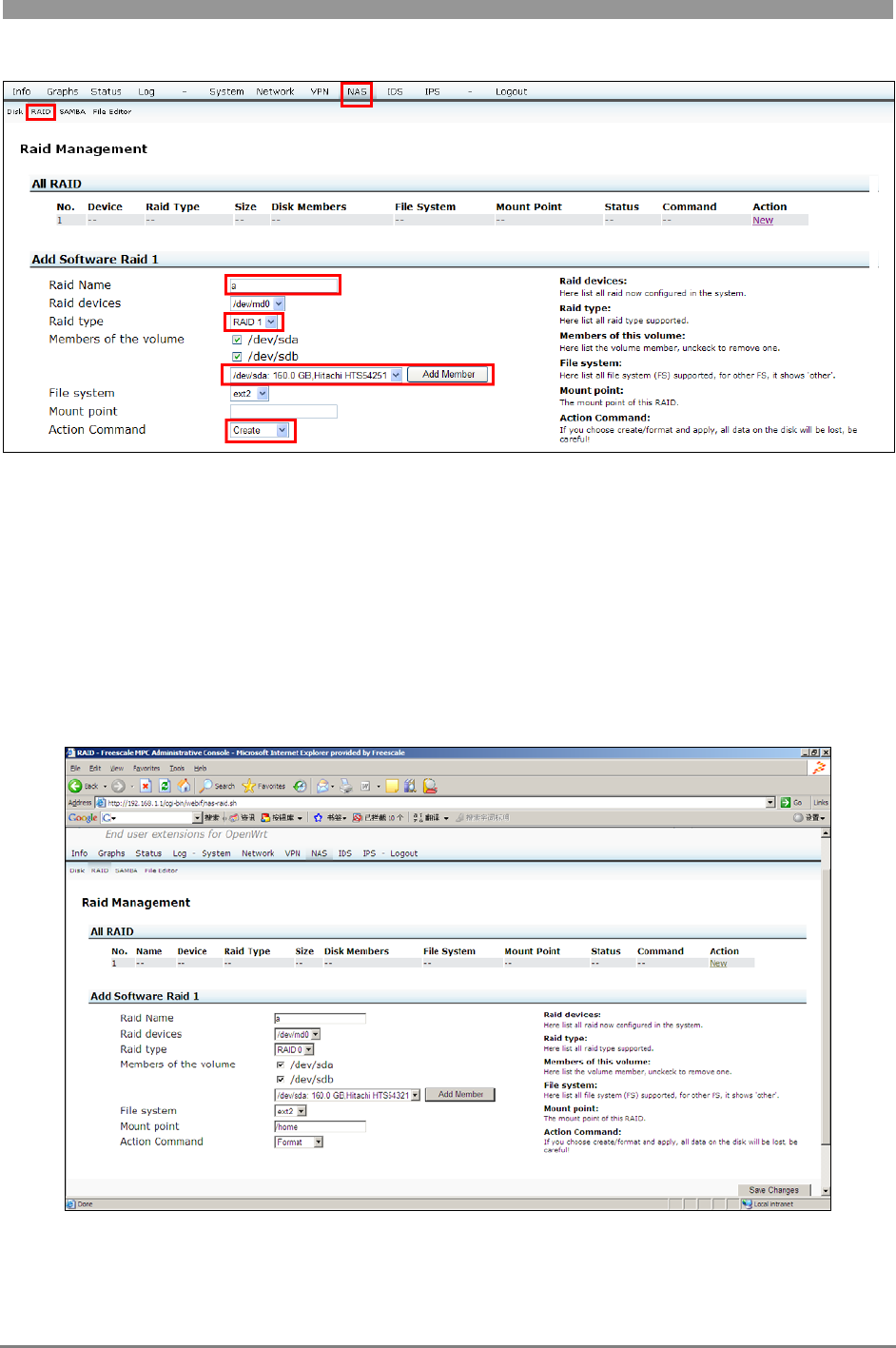
Task: Click Add Member in the Internet Explorer window
Action: tap(460, 1095)
